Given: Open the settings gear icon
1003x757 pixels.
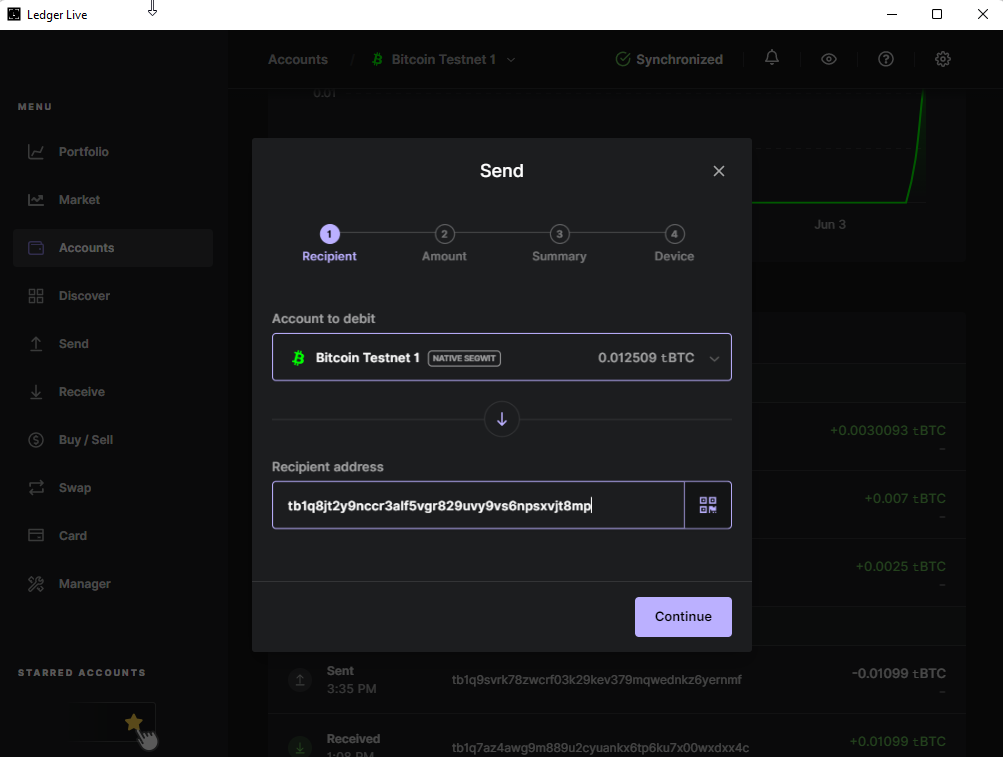Looking at the screenshot, I should (x=943, y=59).
